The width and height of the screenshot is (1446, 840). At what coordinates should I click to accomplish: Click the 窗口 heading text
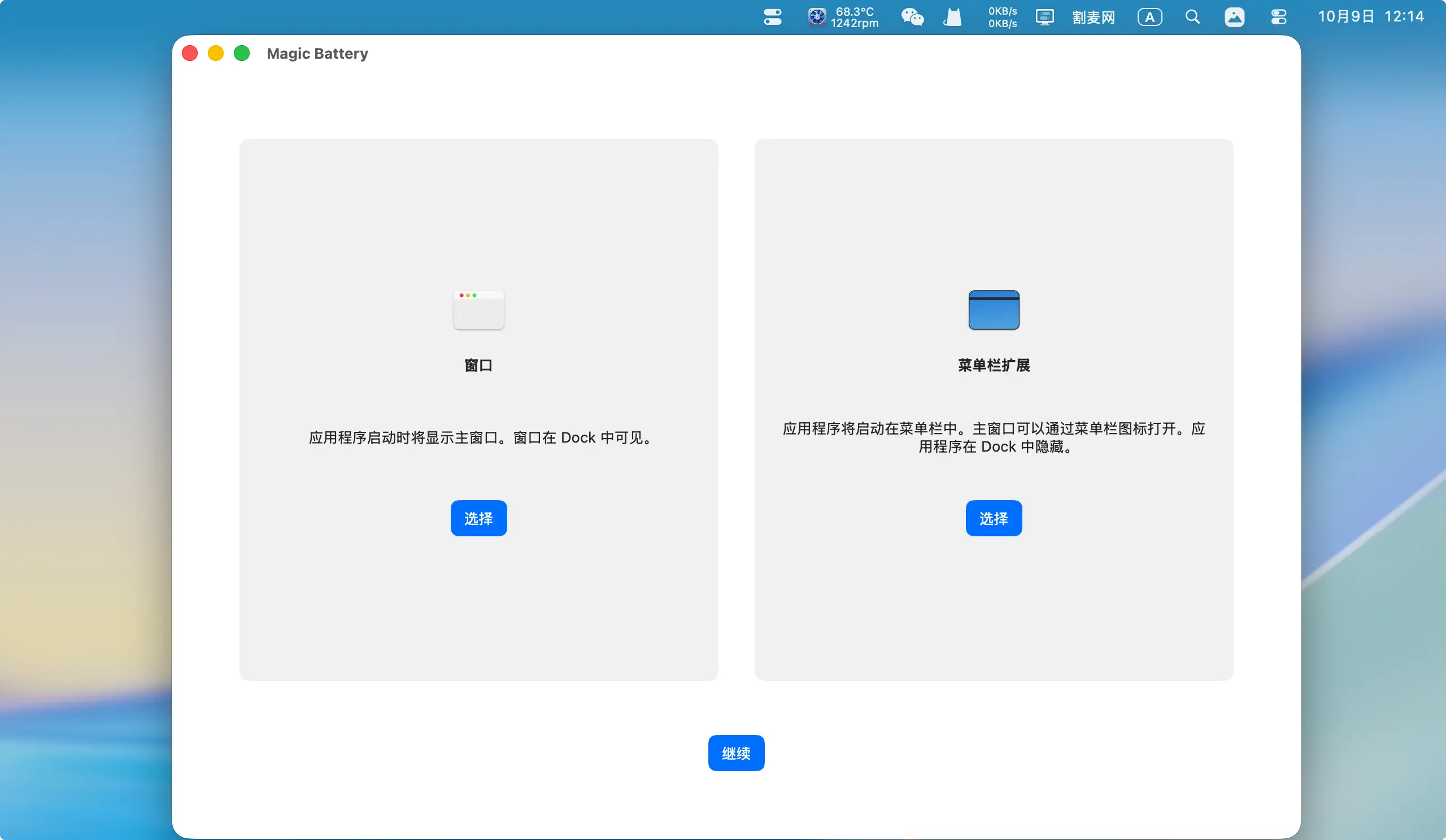click(x=478, y=365)
